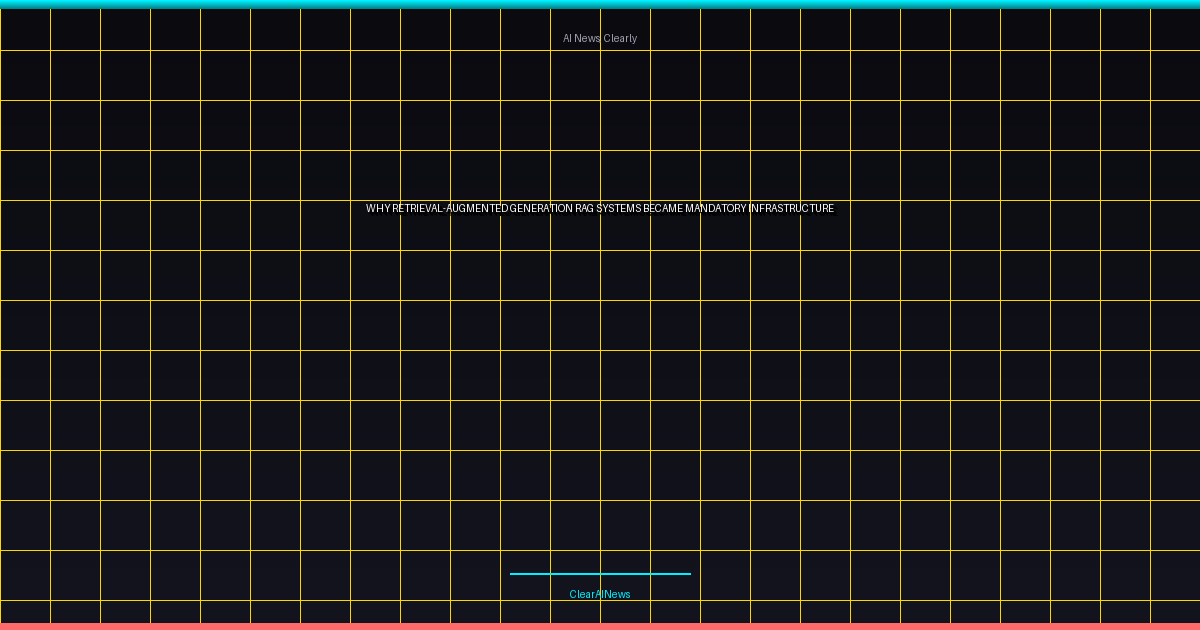Click the word "BECAME" in the headline
This screenshot has width=1200, height=630.
coord(663,208)
